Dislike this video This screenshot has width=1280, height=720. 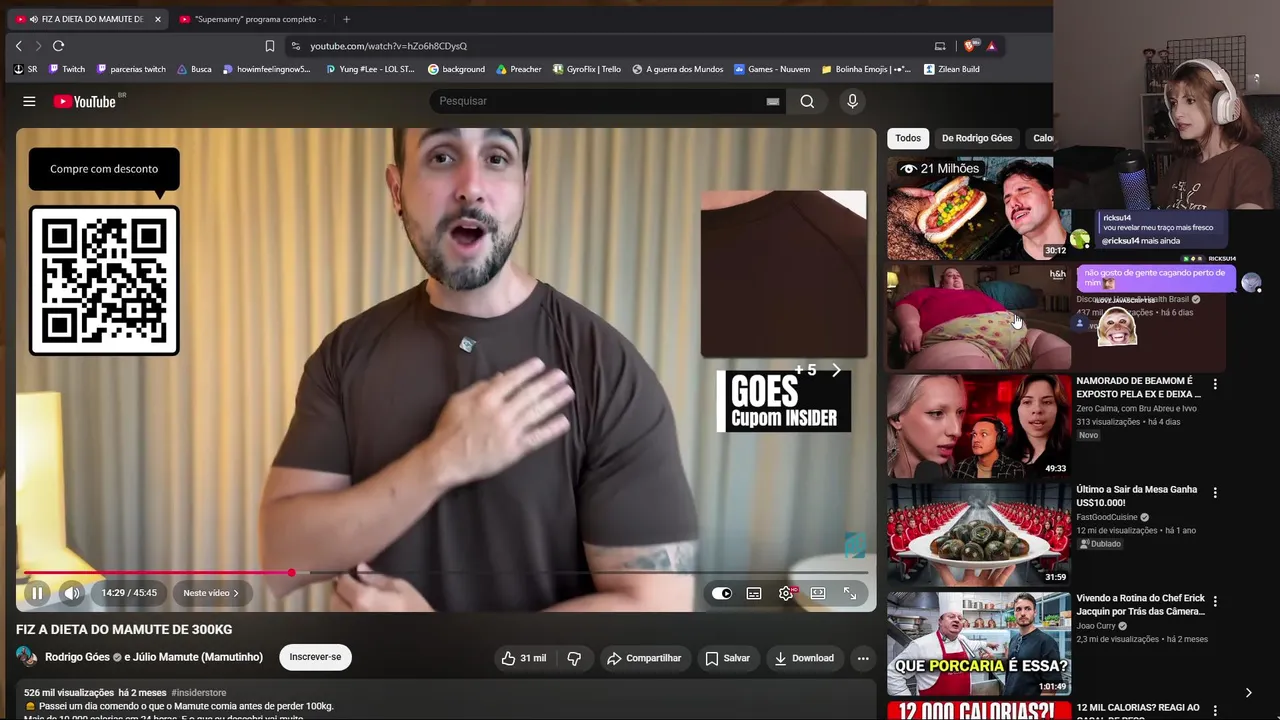pyautogui.click(x=574, y=658)
